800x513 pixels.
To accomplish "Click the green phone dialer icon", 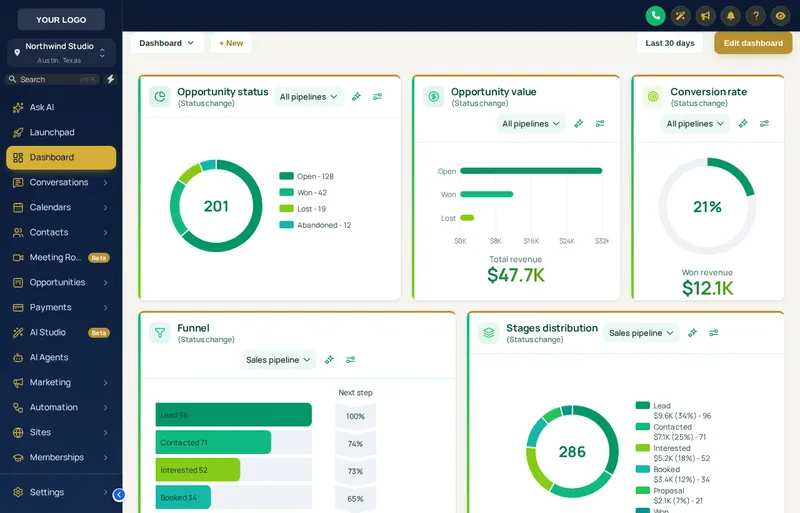I will pyautogui.click(x=655, y=16).
